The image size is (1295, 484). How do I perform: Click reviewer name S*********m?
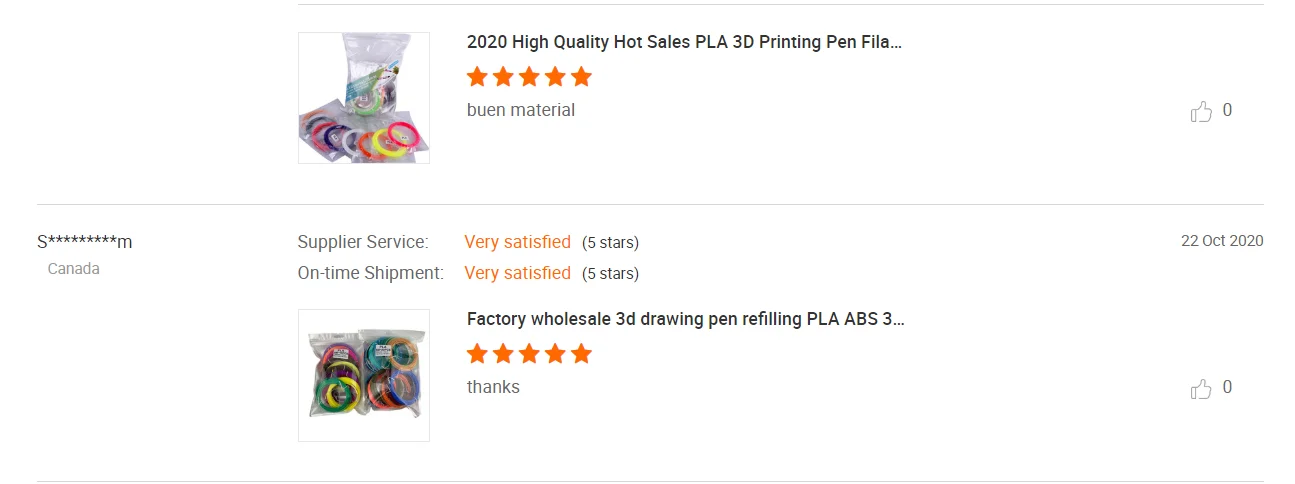85,242
